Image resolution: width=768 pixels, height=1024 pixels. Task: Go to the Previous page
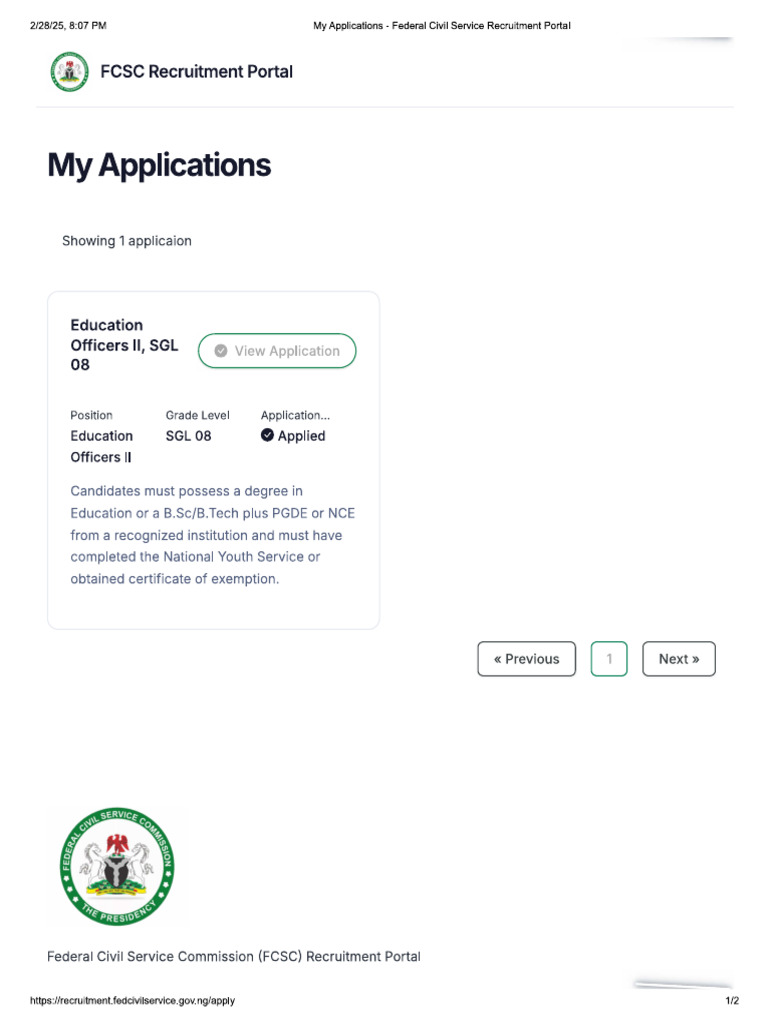(x=526, y=659)
